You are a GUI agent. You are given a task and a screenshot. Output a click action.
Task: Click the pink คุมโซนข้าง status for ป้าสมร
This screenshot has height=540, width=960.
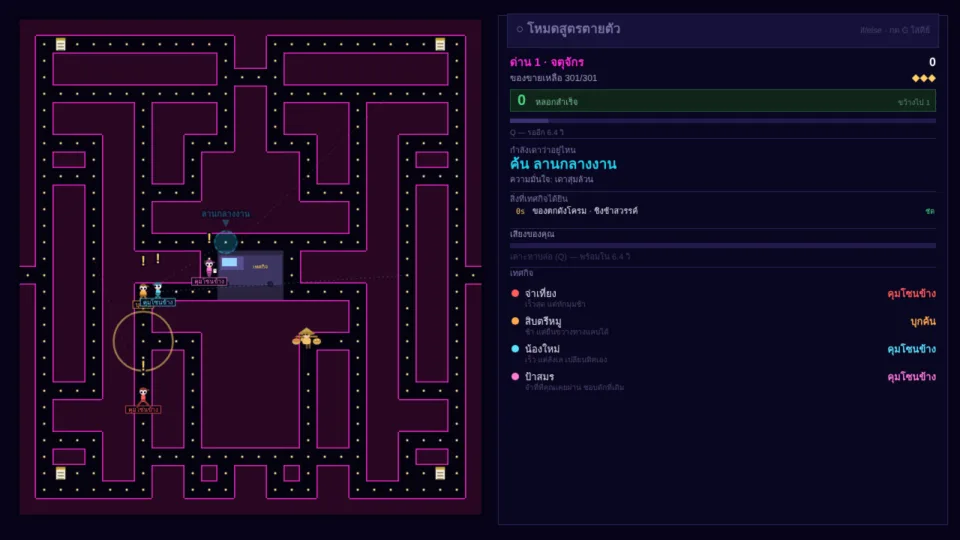[x=911, y=377]
